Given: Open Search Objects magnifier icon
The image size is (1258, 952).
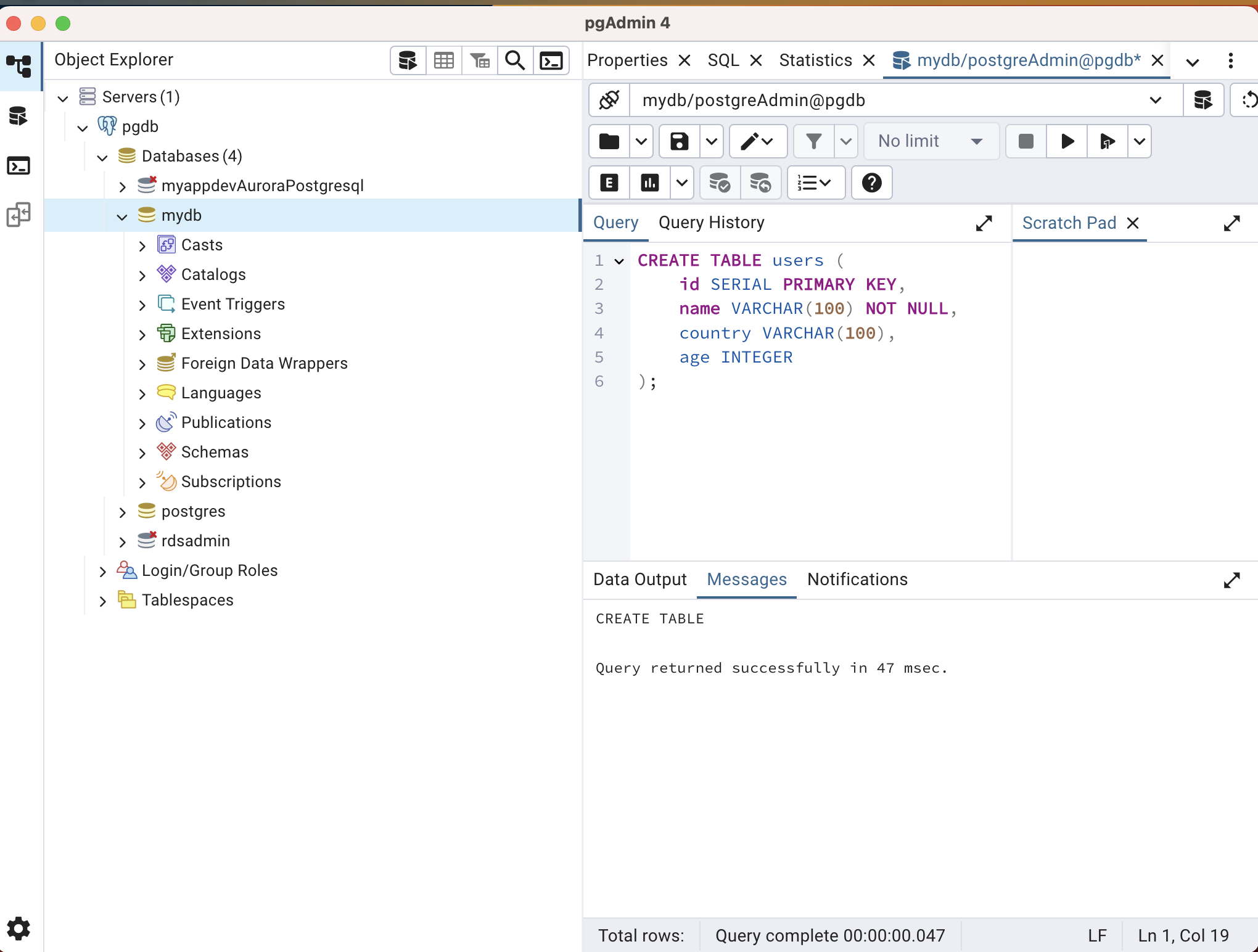Looking at the screenshot, I should click(x=516, y=60).
